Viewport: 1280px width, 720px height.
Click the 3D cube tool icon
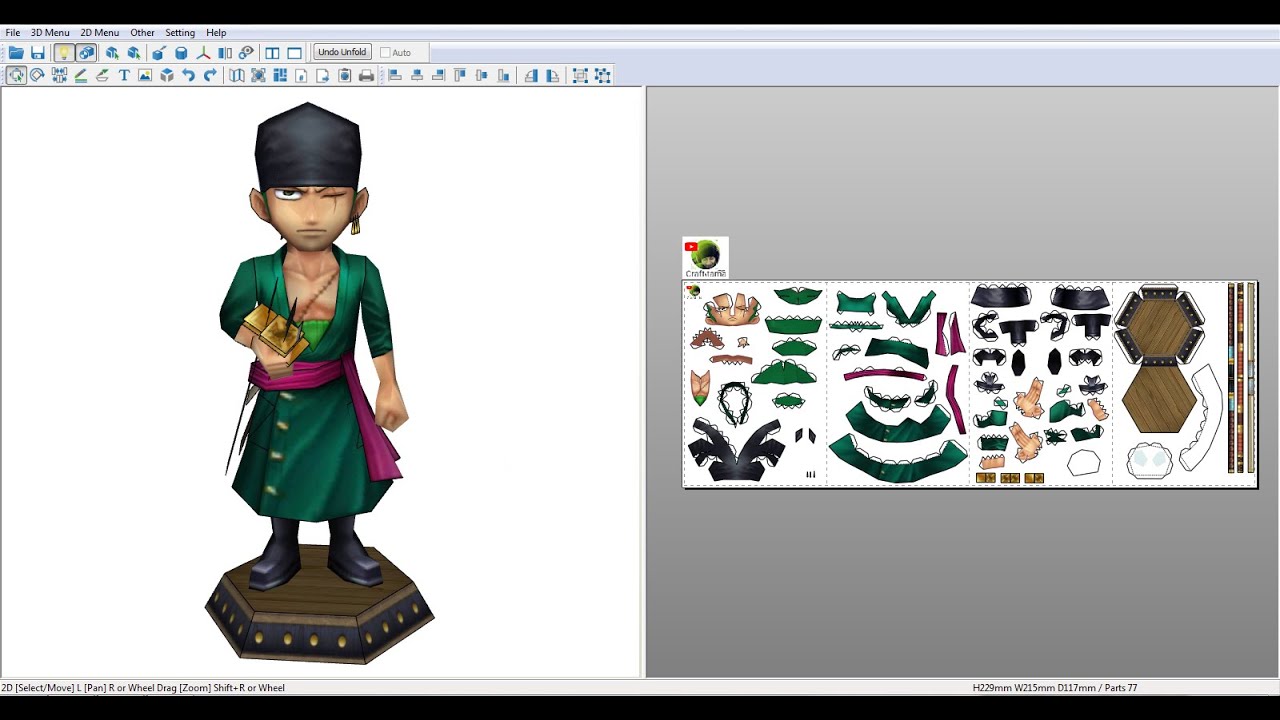(167, 76)
